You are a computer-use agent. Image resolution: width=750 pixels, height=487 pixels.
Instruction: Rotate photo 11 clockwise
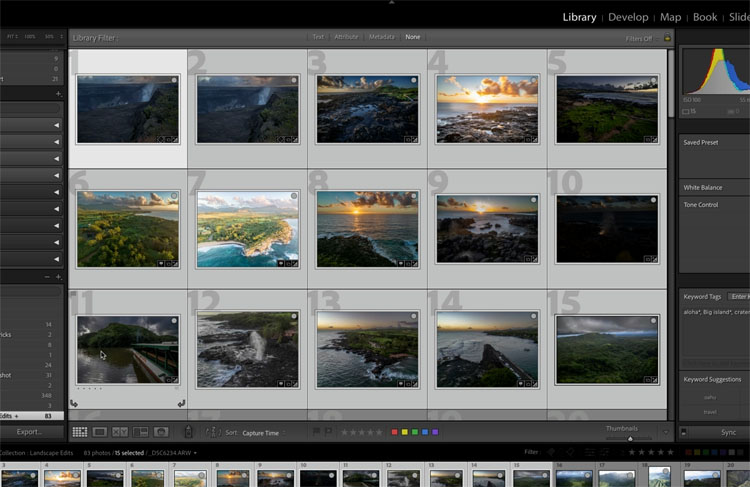click(x=181, y=403)
